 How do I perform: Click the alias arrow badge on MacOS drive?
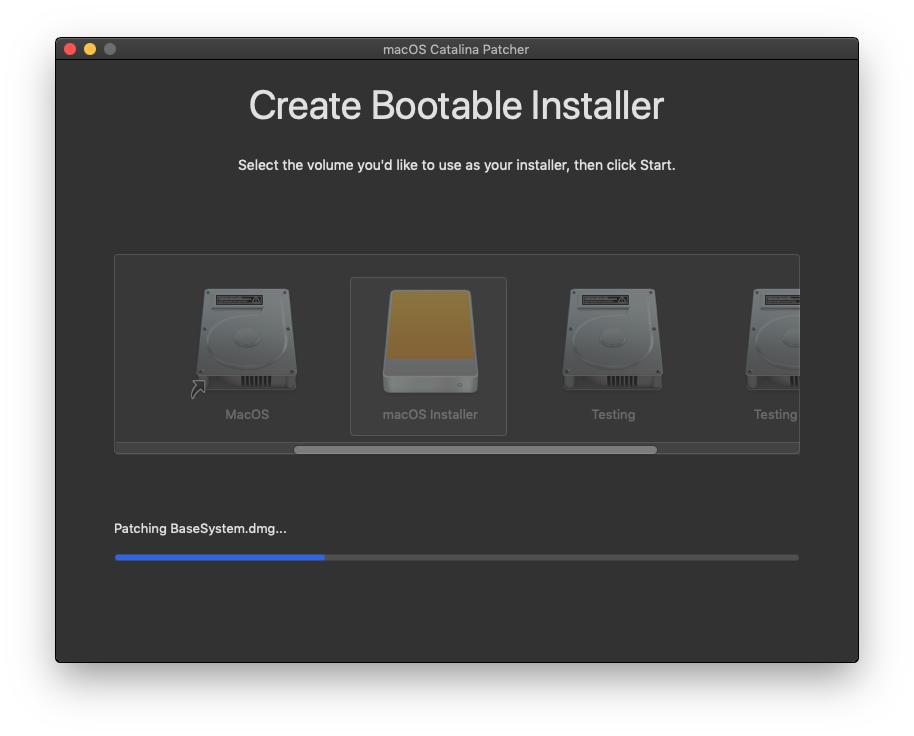(x=198, y=389)
